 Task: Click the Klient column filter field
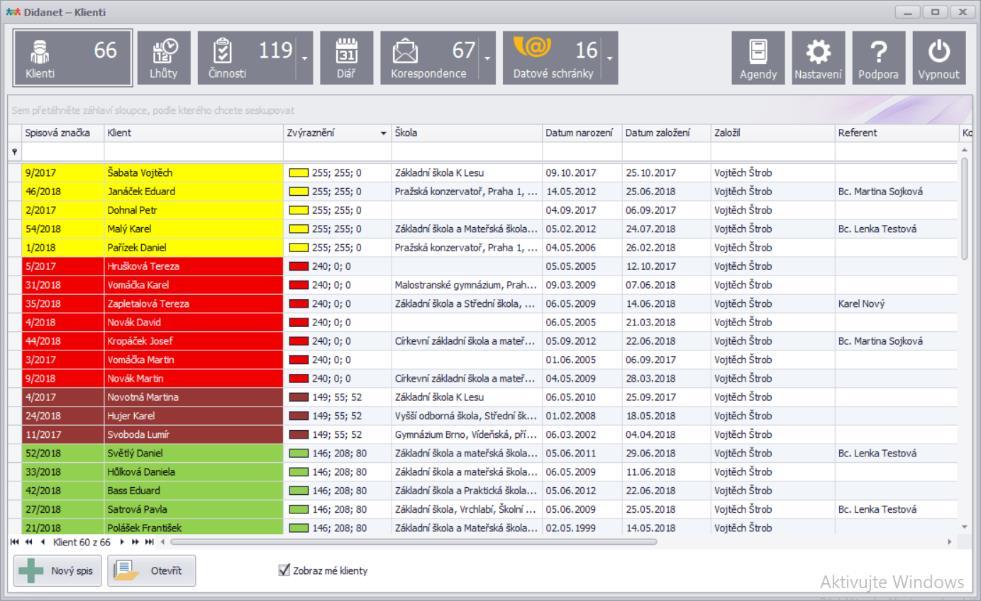coord(193,152)
